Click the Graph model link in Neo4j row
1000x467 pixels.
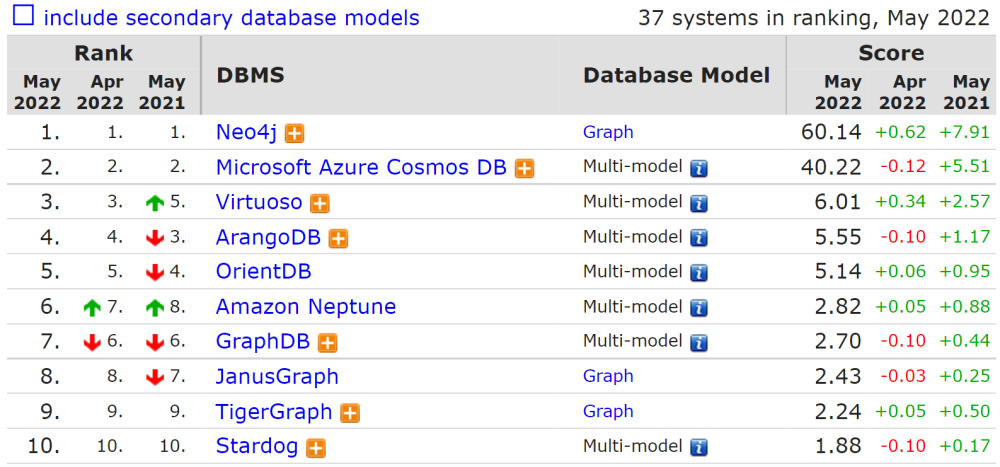(x=608, y=132)
